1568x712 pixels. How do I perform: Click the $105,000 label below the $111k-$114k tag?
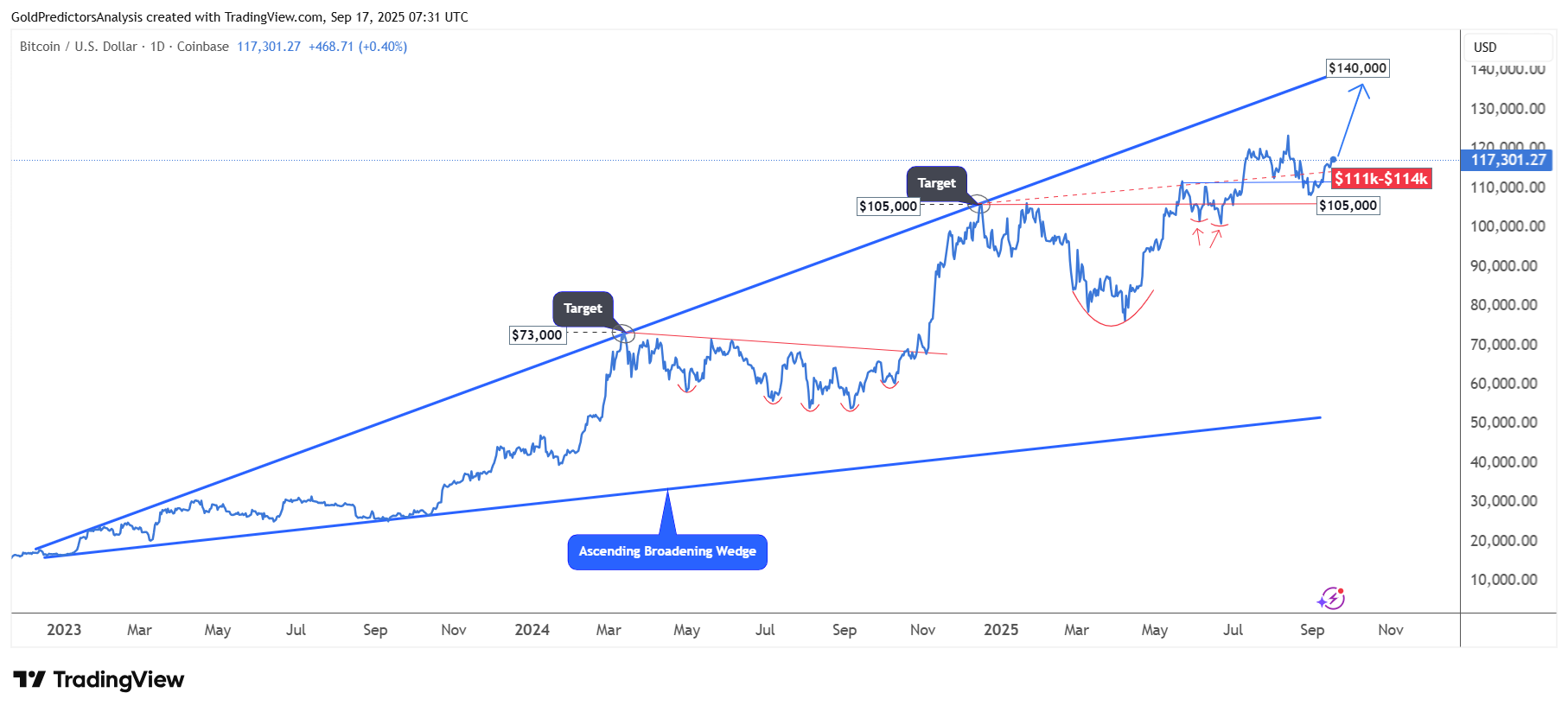tap(1348, 206)
